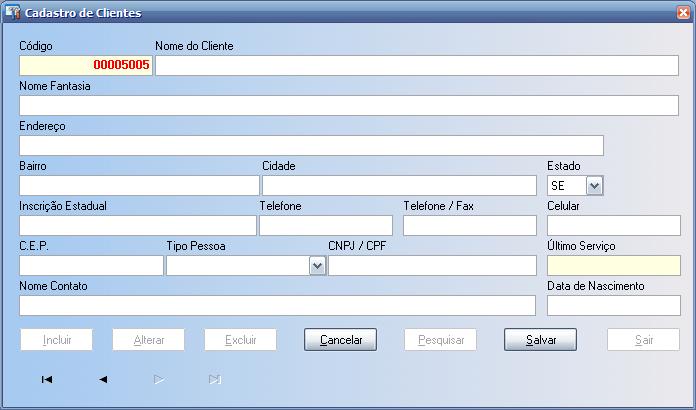Click previous record navigation arrow

click(103, 380)
